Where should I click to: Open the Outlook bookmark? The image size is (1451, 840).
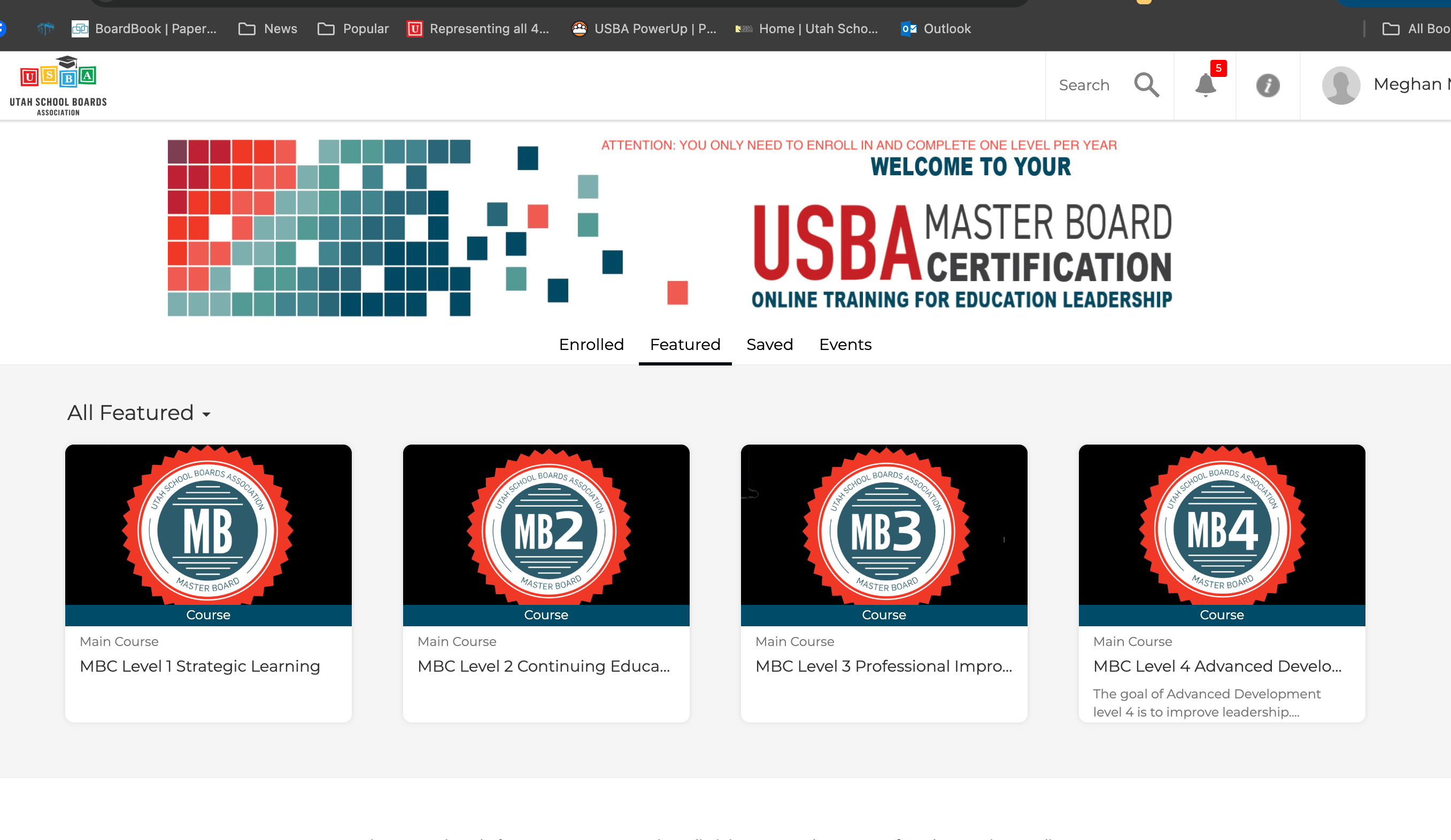pyautogui.click(x=936, y=28)
